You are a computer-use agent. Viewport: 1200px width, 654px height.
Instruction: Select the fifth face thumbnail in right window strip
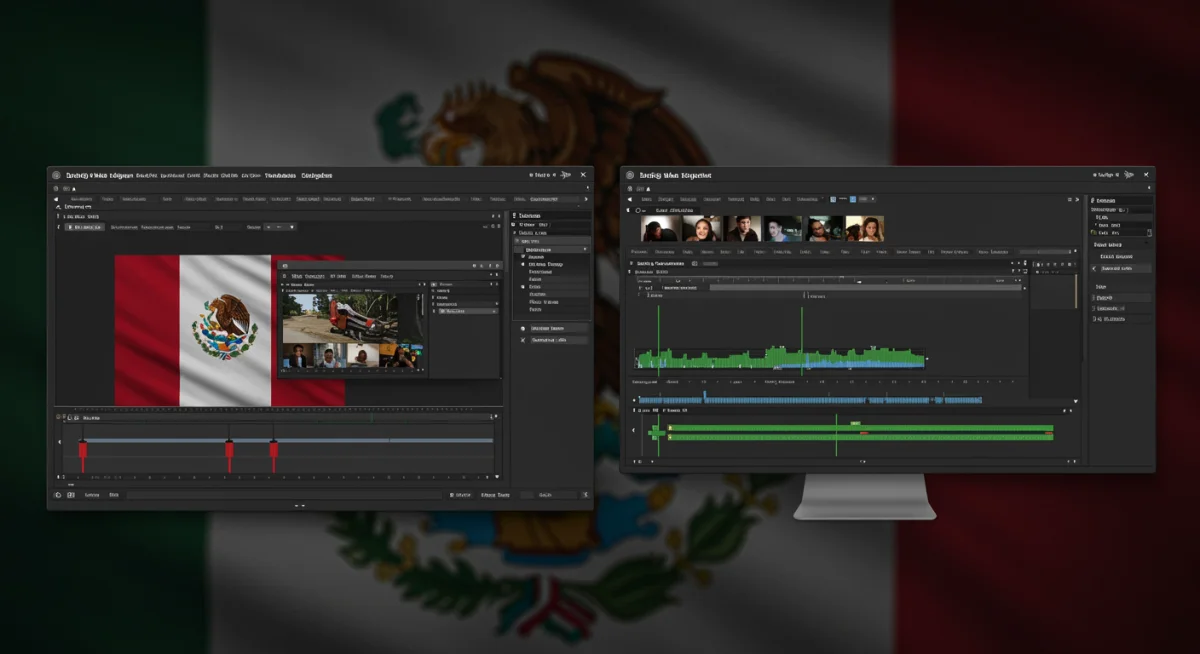pyautogui.click(x=826, y=229)
